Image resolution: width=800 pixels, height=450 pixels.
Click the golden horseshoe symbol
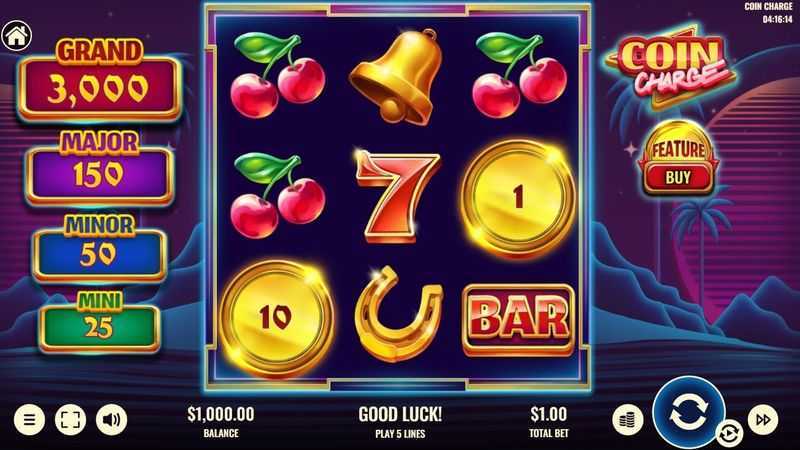[398, 313]
